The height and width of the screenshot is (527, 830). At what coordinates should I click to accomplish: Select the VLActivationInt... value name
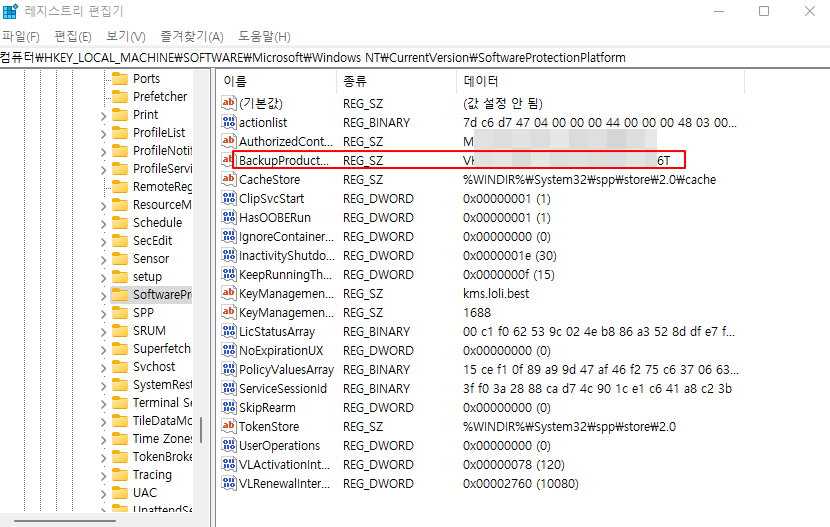click(284, 465)
